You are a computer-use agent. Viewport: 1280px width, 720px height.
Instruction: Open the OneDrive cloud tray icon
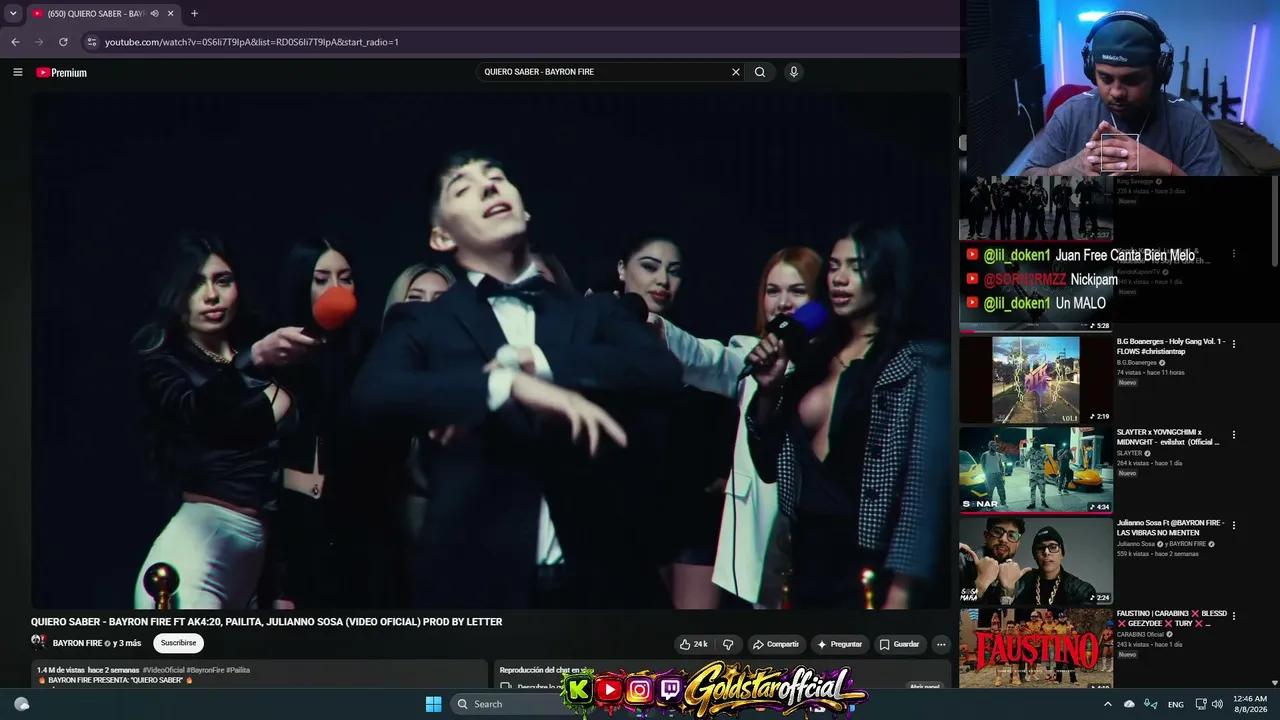[1129, 704]
